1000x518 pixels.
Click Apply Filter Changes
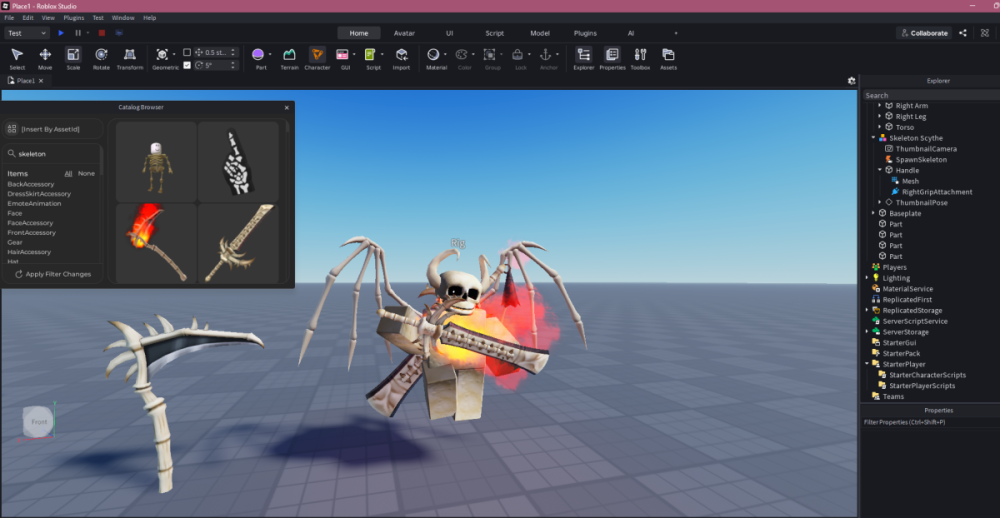(53, 274)
